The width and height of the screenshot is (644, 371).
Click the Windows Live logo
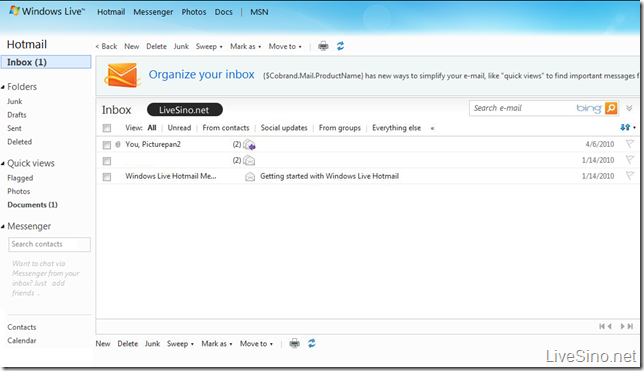click(x=47, y=12)
